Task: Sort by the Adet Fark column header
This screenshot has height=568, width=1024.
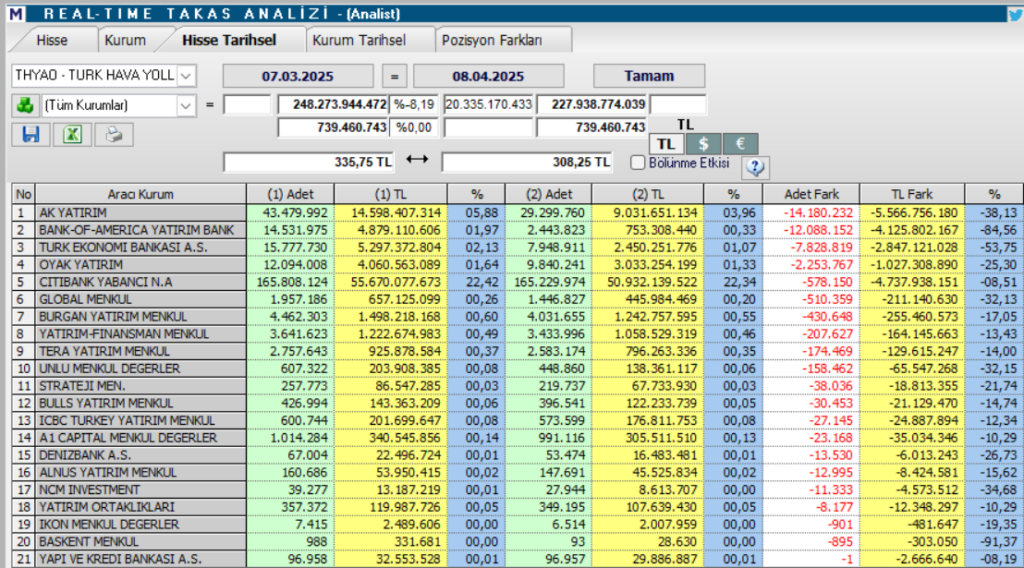Action: point(805,193)
